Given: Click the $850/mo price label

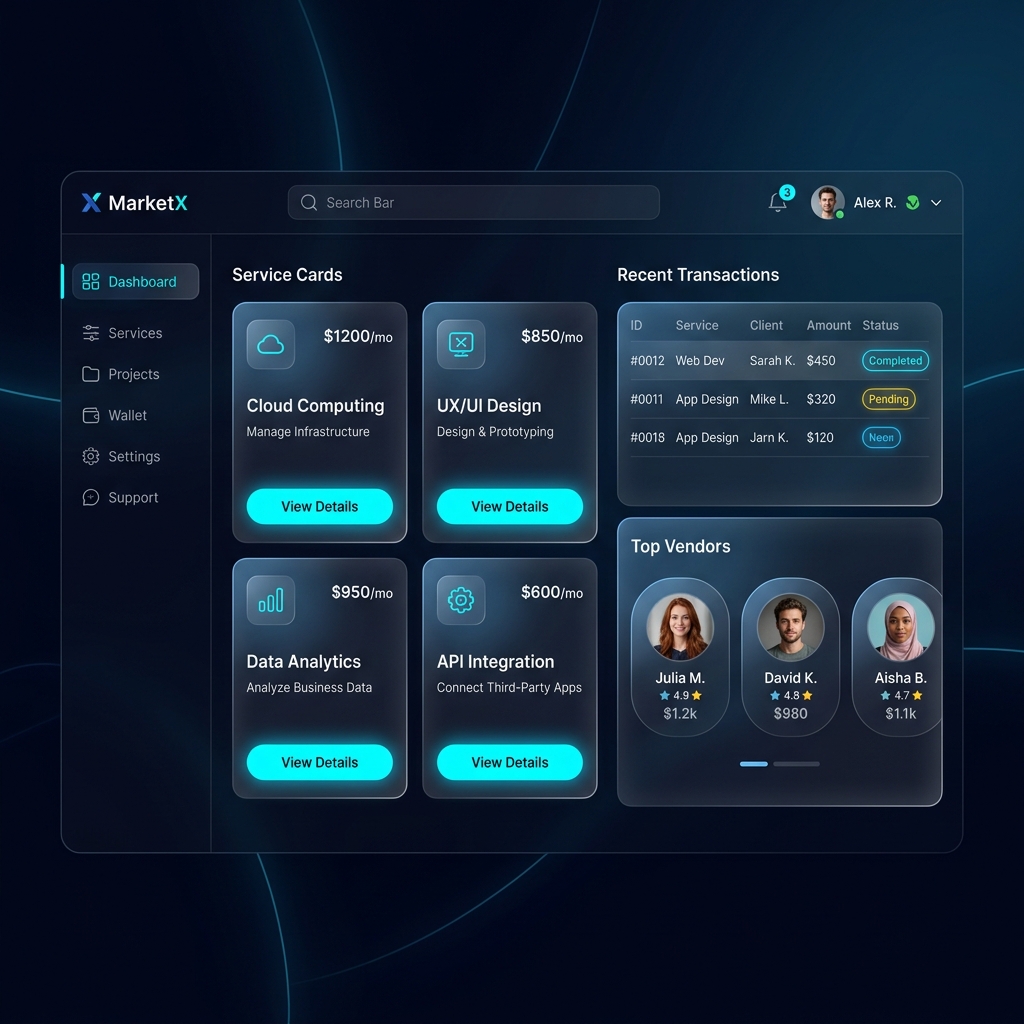Looking at the screenshot, I should coord(552,336).
